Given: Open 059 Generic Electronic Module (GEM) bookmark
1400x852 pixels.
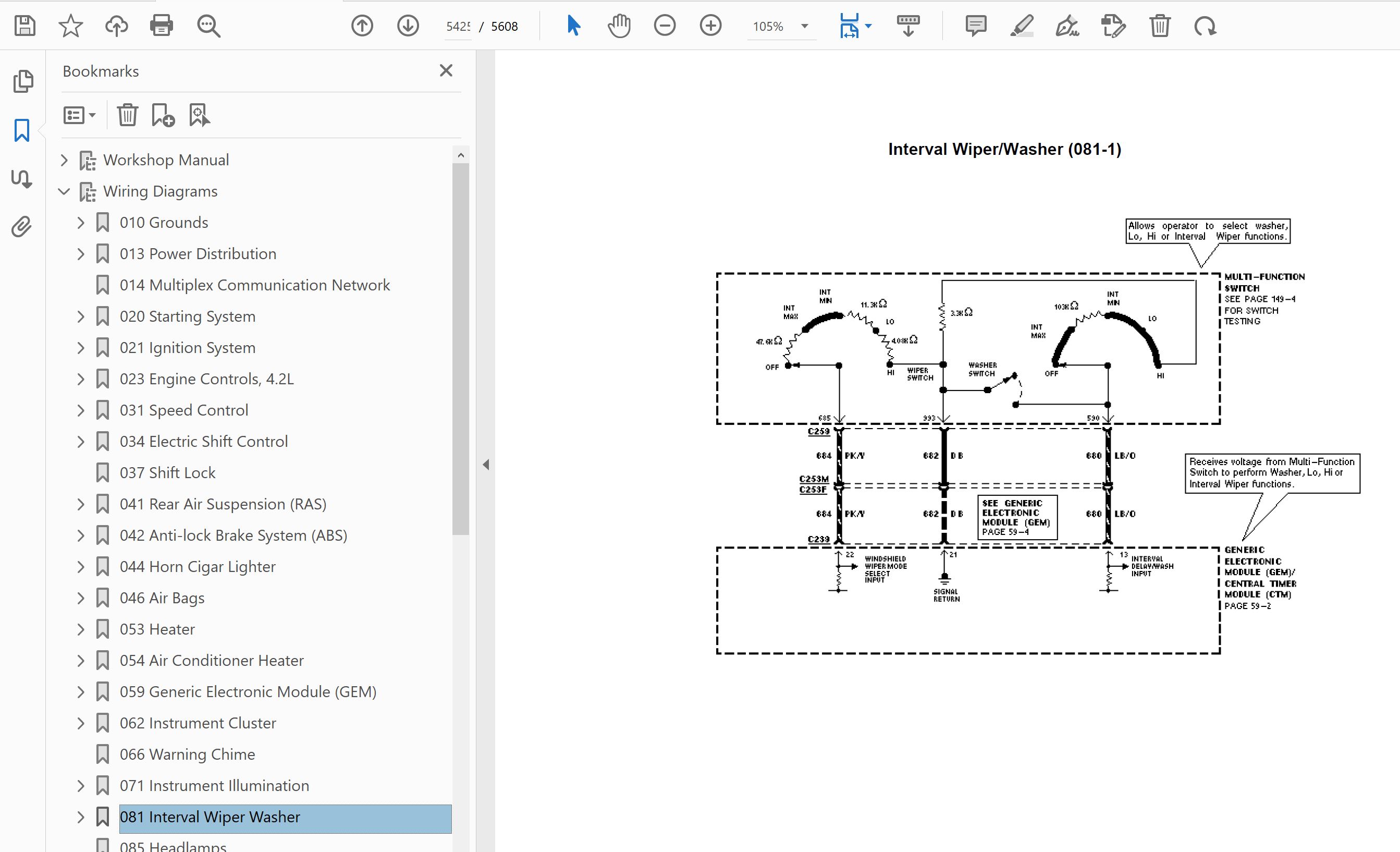Looking at the screenshot, I should point(248,692).
